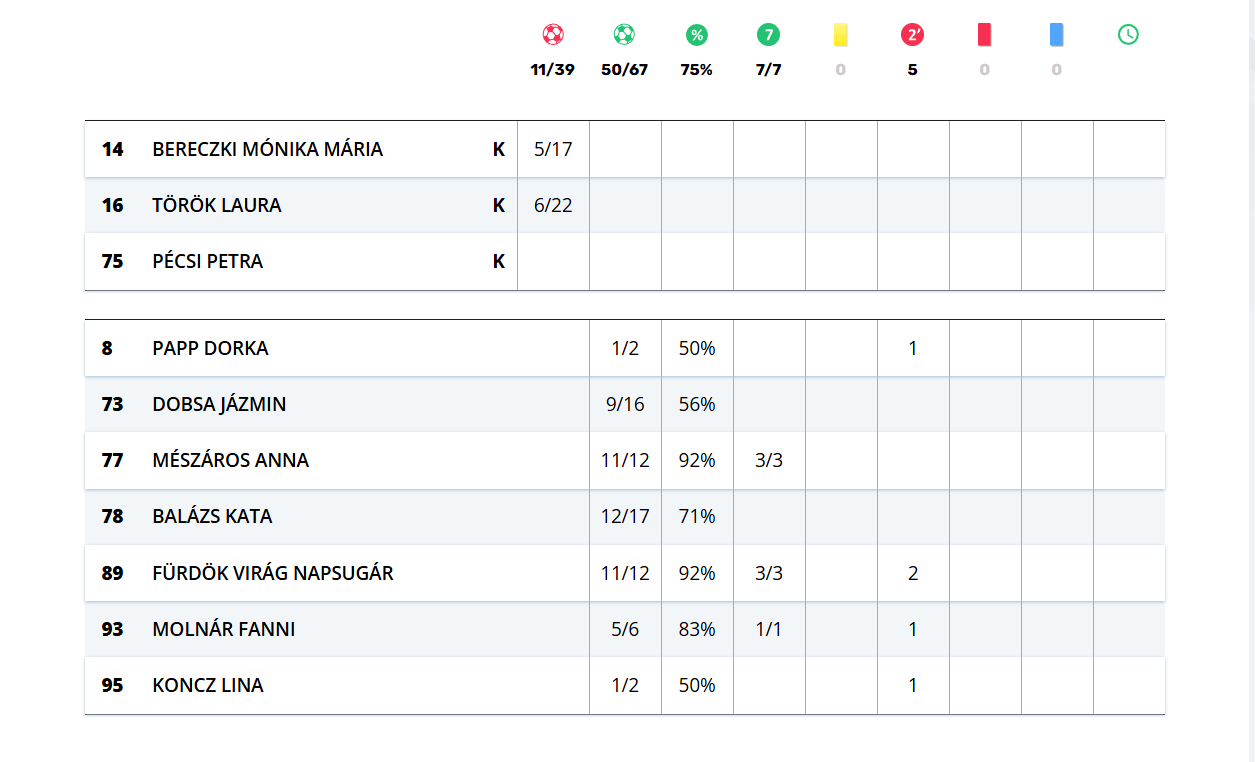Click Koncz Lina's name
The height and width of the screenshot is (762, 1255).
click(208, 685)
